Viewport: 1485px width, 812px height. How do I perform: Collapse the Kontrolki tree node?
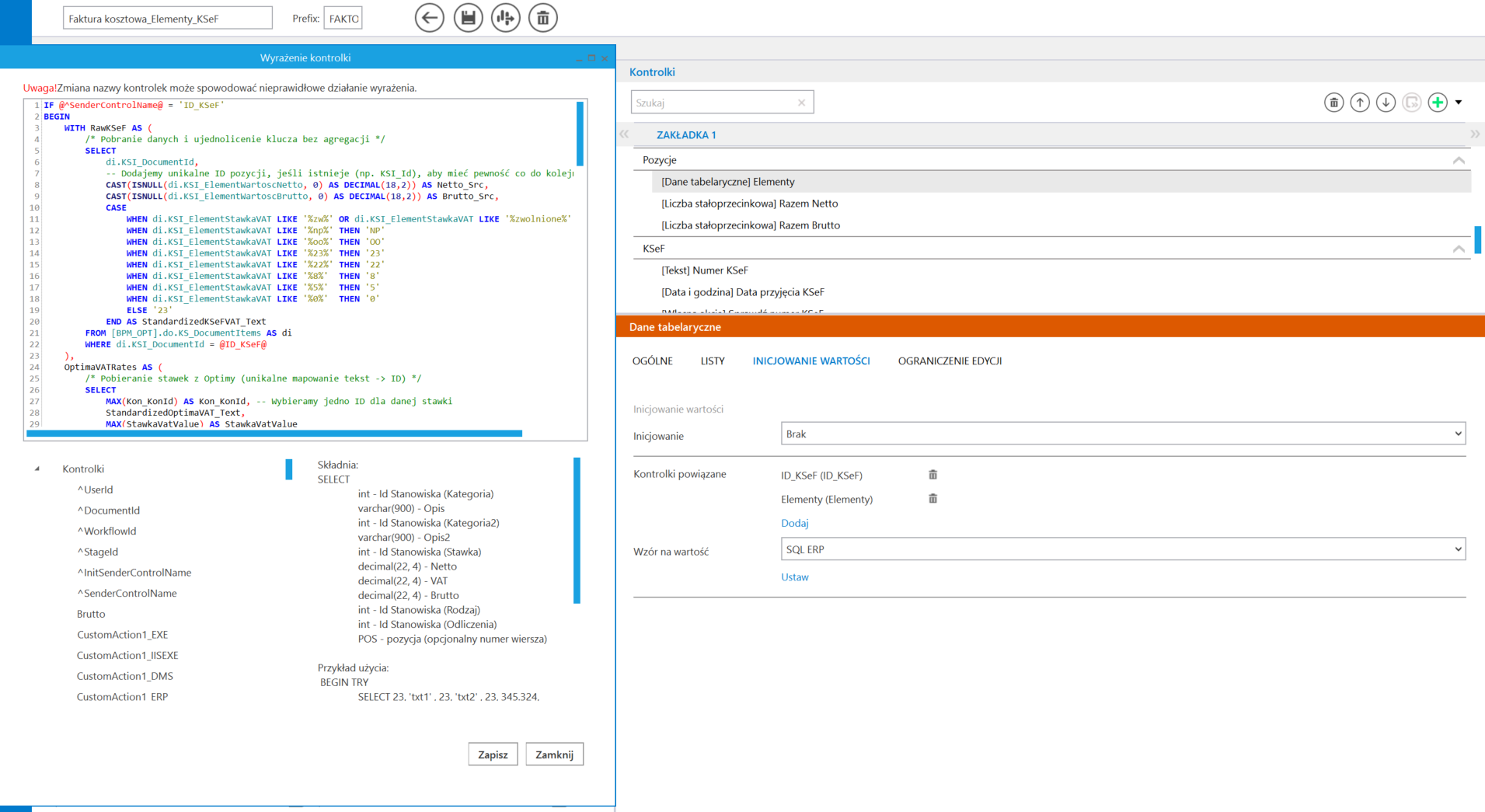coord(37,469)
